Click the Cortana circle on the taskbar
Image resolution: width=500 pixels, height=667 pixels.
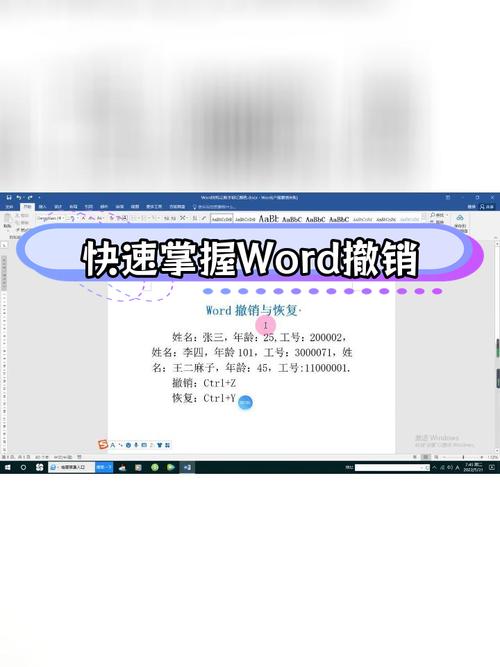(x=23, y=467)
